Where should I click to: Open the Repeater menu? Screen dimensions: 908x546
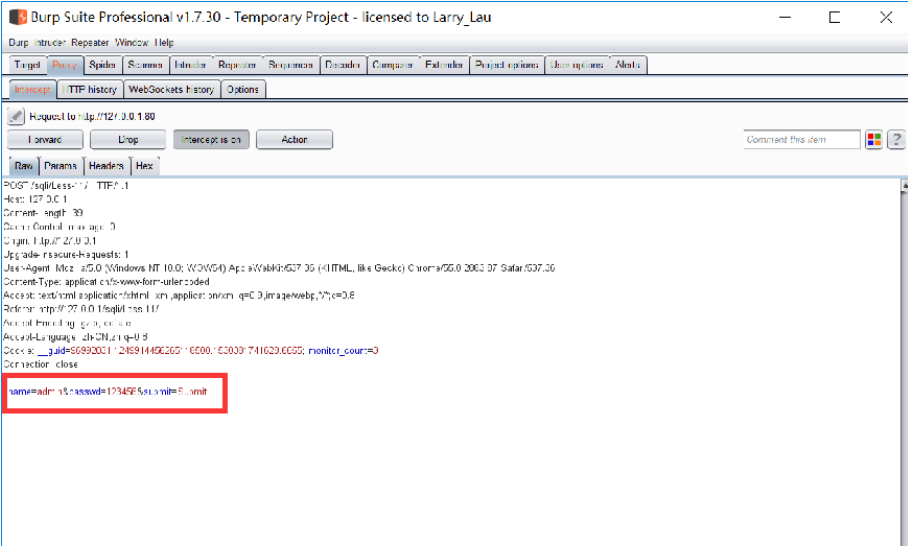pos(90,43)
